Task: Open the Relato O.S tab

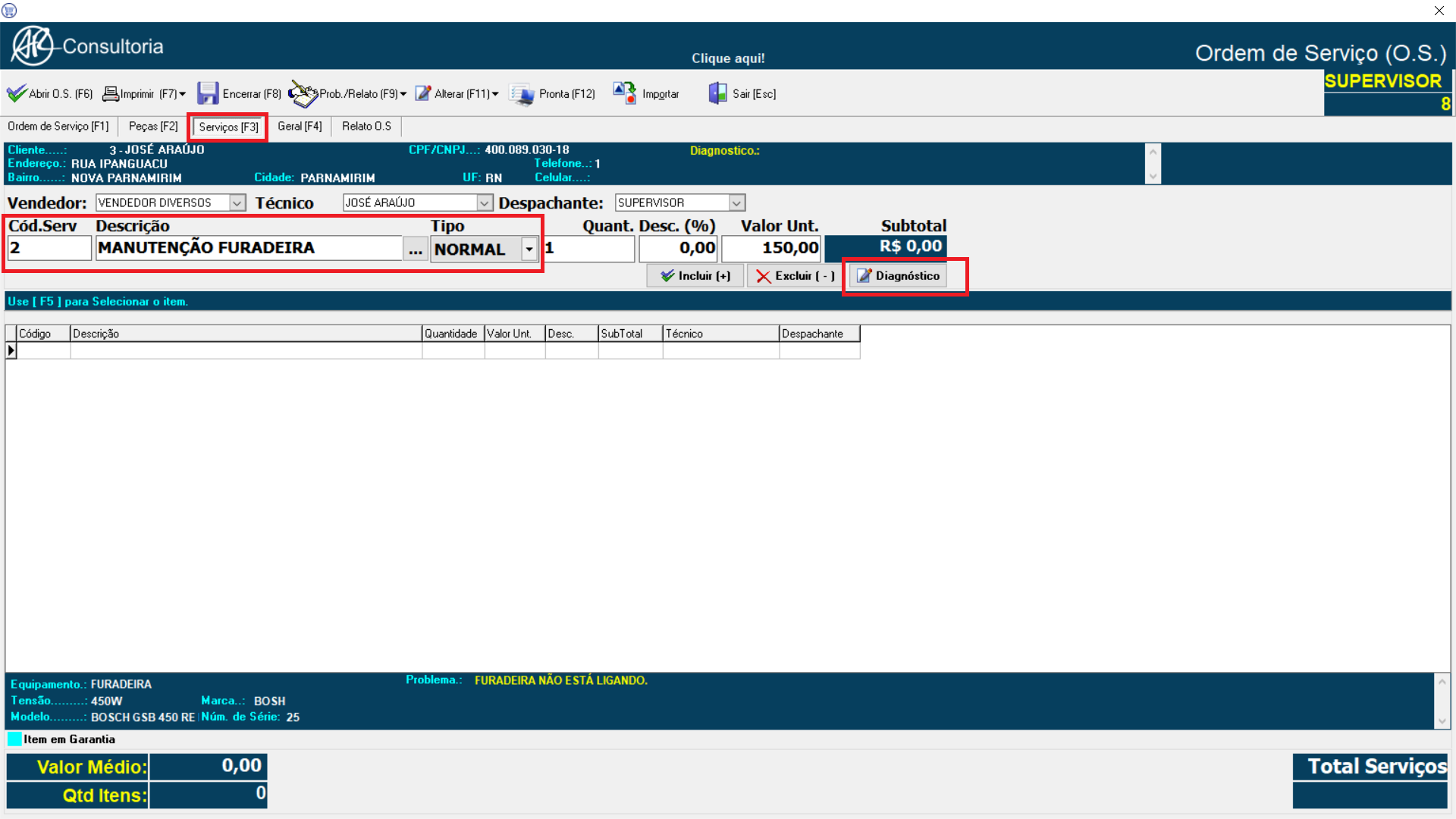Action: [366, 126]
